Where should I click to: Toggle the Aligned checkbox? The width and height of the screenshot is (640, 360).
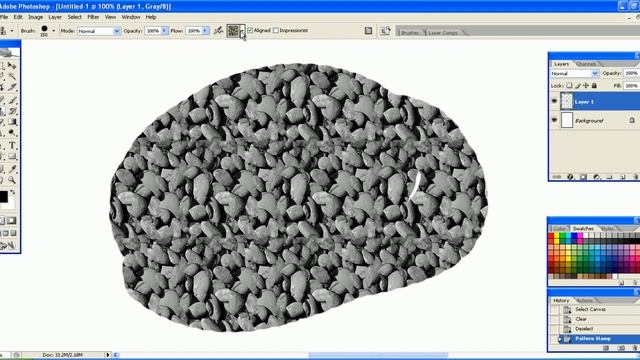tap(250, 30)
